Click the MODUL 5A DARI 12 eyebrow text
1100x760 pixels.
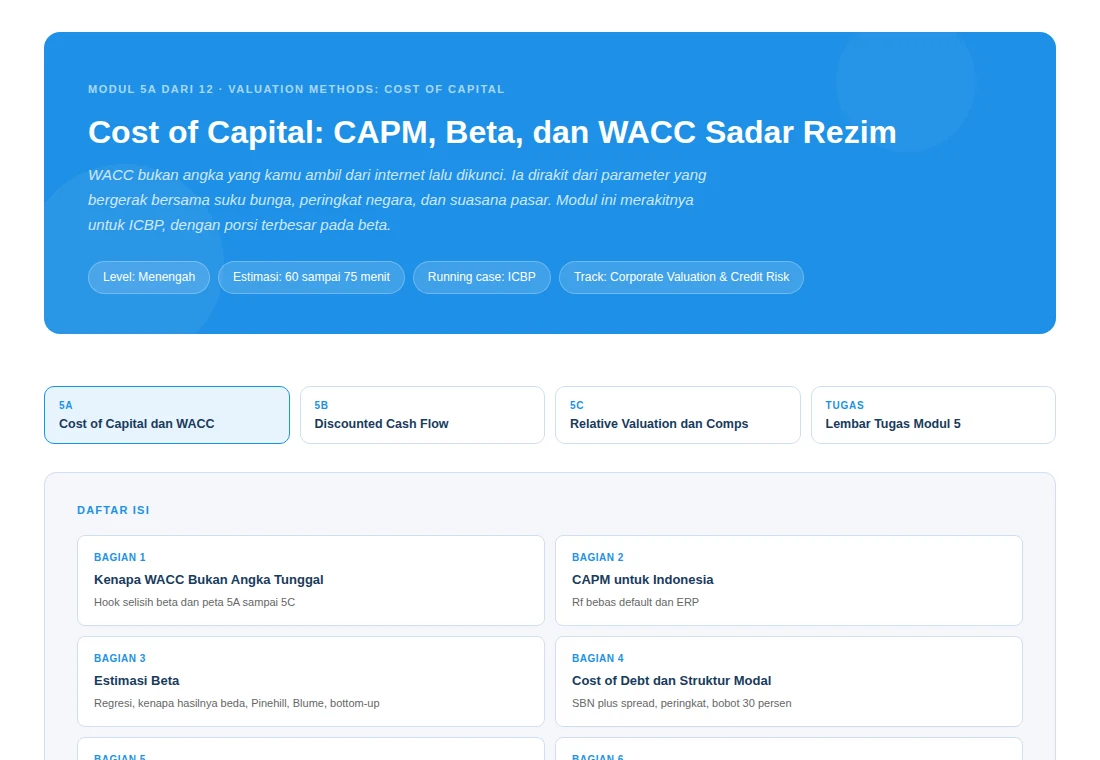(x=296, y=89)
